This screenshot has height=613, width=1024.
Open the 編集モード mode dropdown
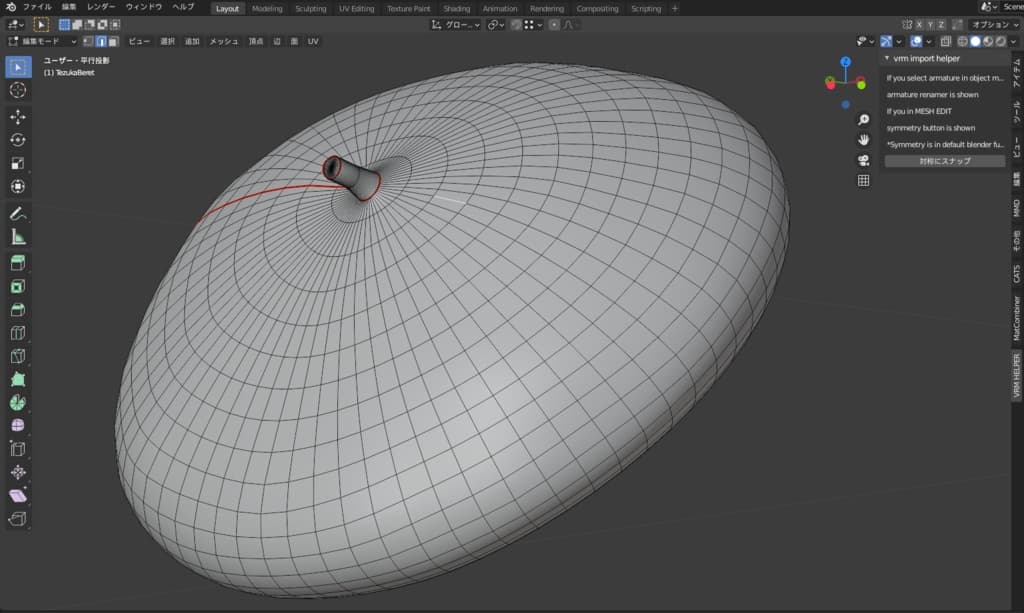coord(42,41)
